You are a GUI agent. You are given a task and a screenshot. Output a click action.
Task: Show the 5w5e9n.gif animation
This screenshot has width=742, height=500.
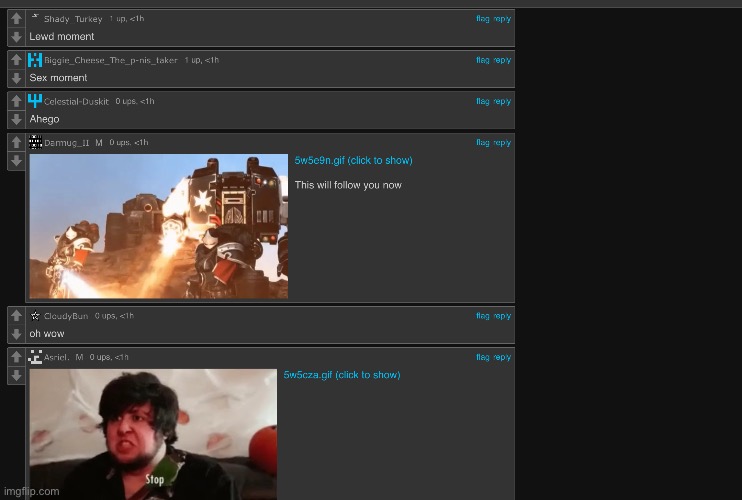pos(353,160)
